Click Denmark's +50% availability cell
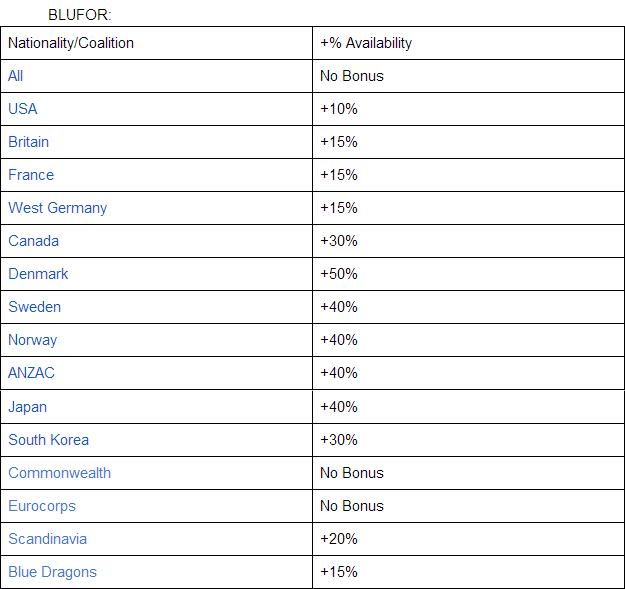The width and height of the screenshot is (625, 589). (339, 274)
